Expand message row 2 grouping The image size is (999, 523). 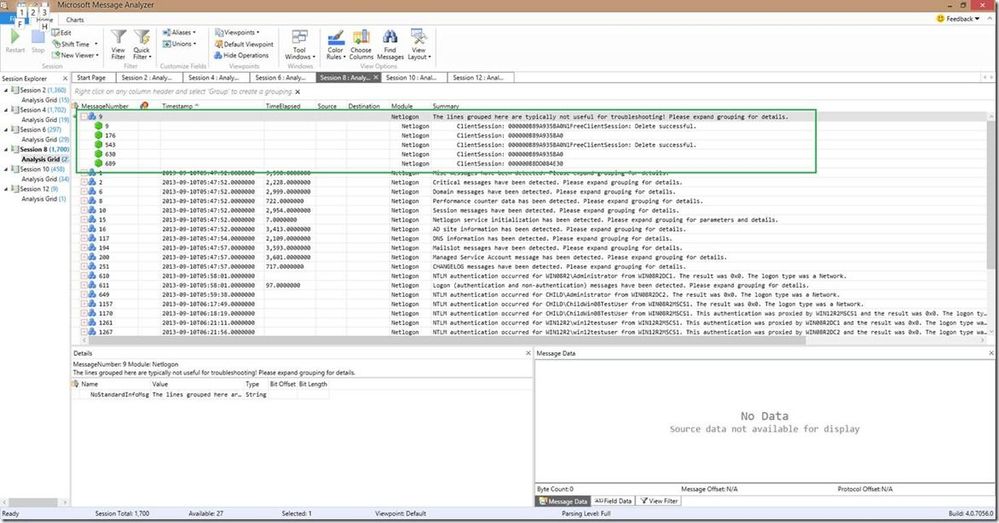(83, 182)
